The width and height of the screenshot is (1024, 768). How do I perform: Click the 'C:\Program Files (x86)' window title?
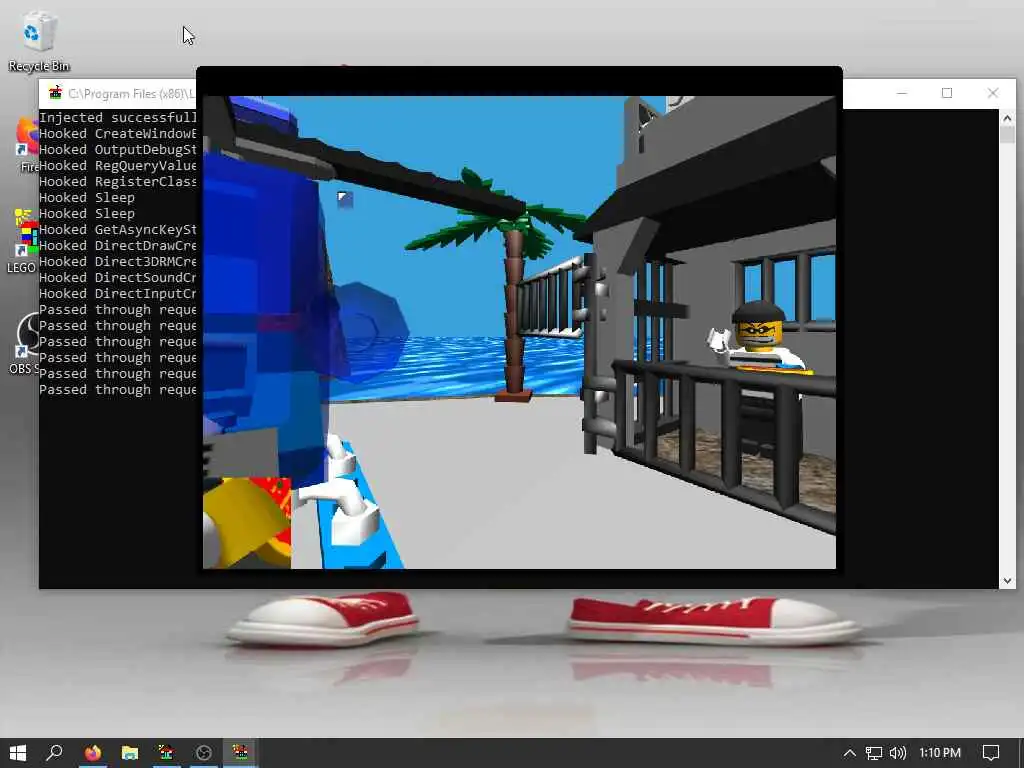point(132,93)
